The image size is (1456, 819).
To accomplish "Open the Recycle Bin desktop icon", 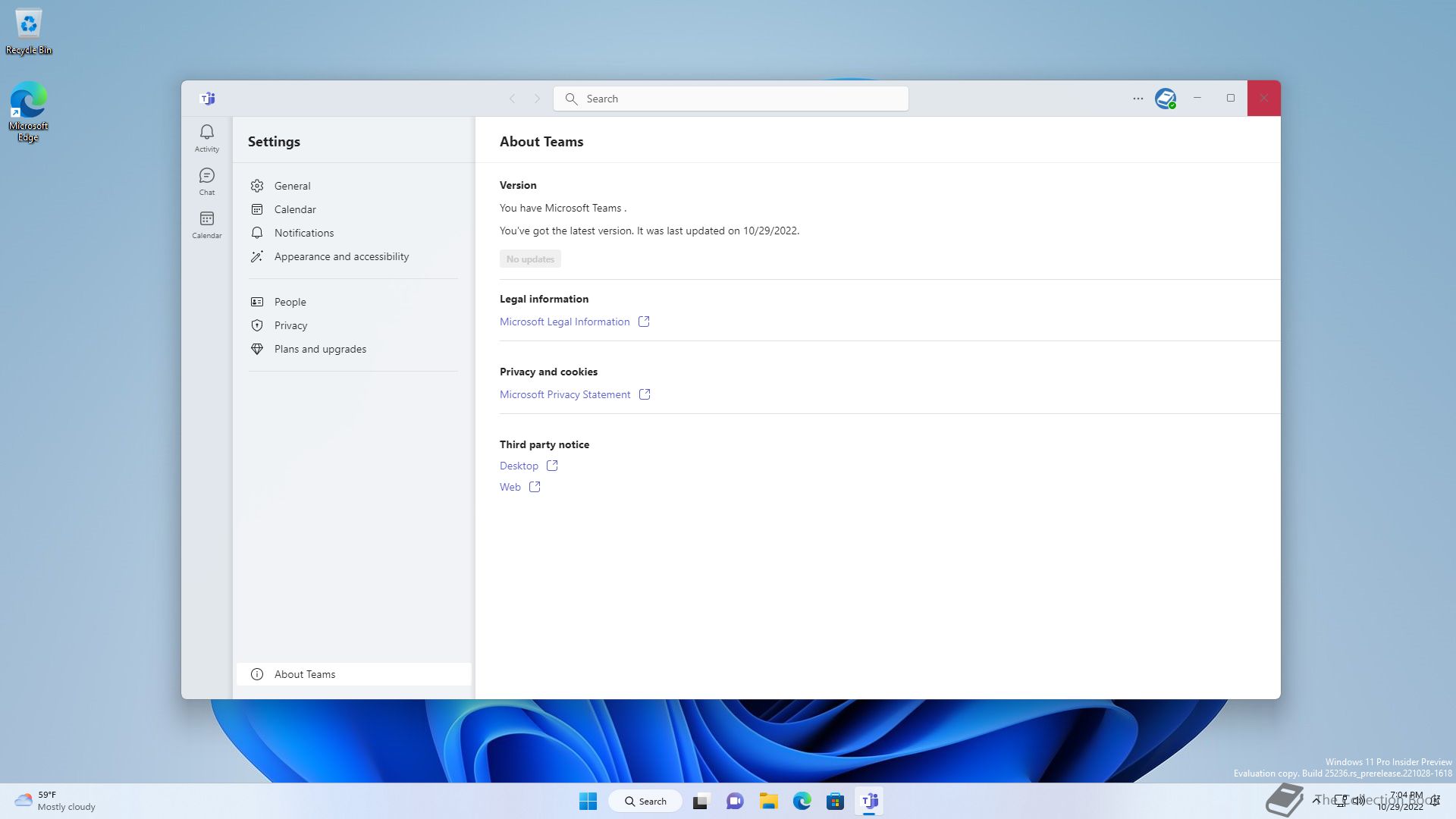I will [29, 32].
